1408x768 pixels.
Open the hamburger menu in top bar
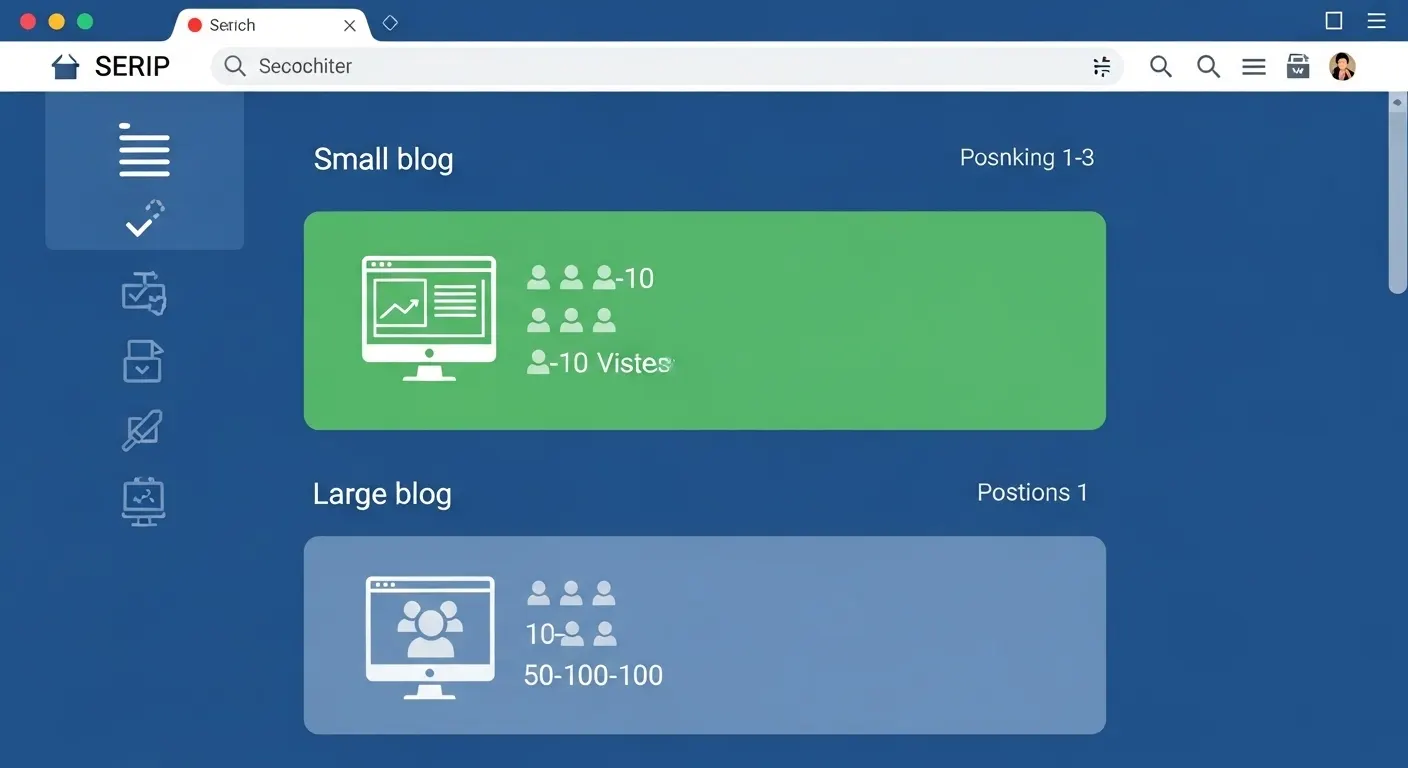click(1253, 66)
